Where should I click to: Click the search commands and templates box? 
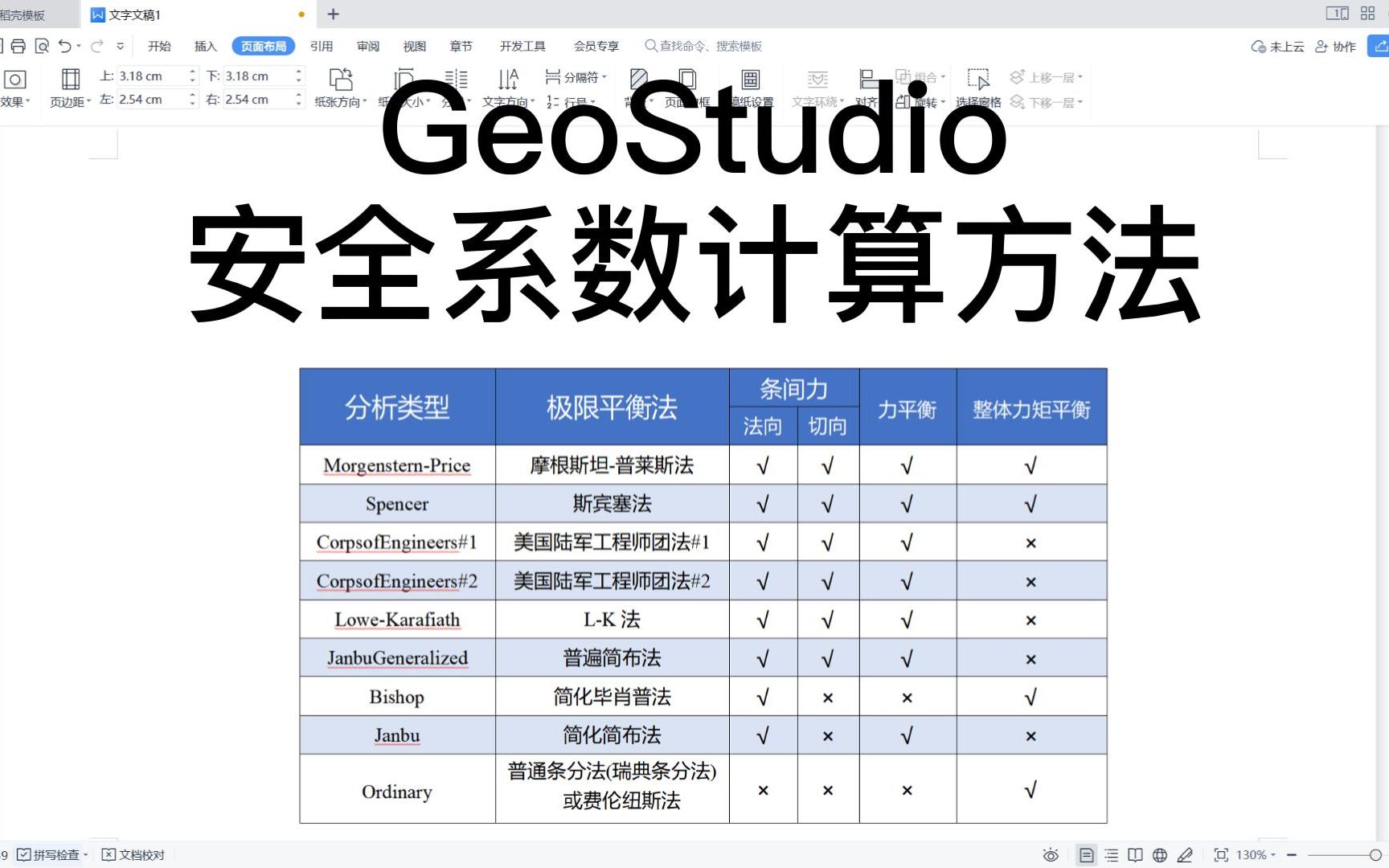click(x=704, y=46)
